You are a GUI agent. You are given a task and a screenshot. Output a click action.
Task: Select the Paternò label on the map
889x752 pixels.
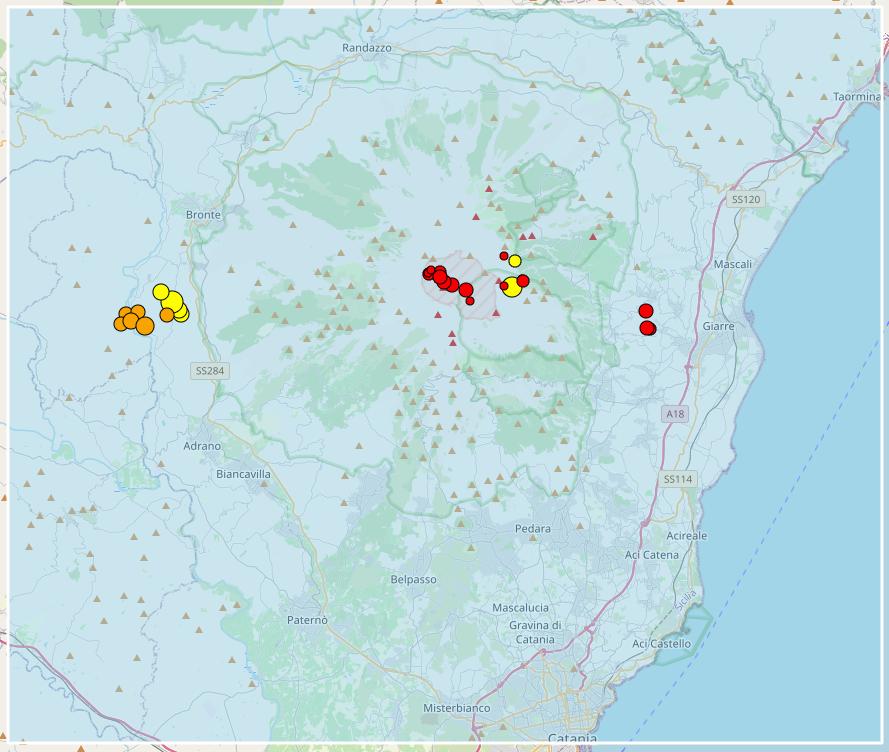click(307, 620)
